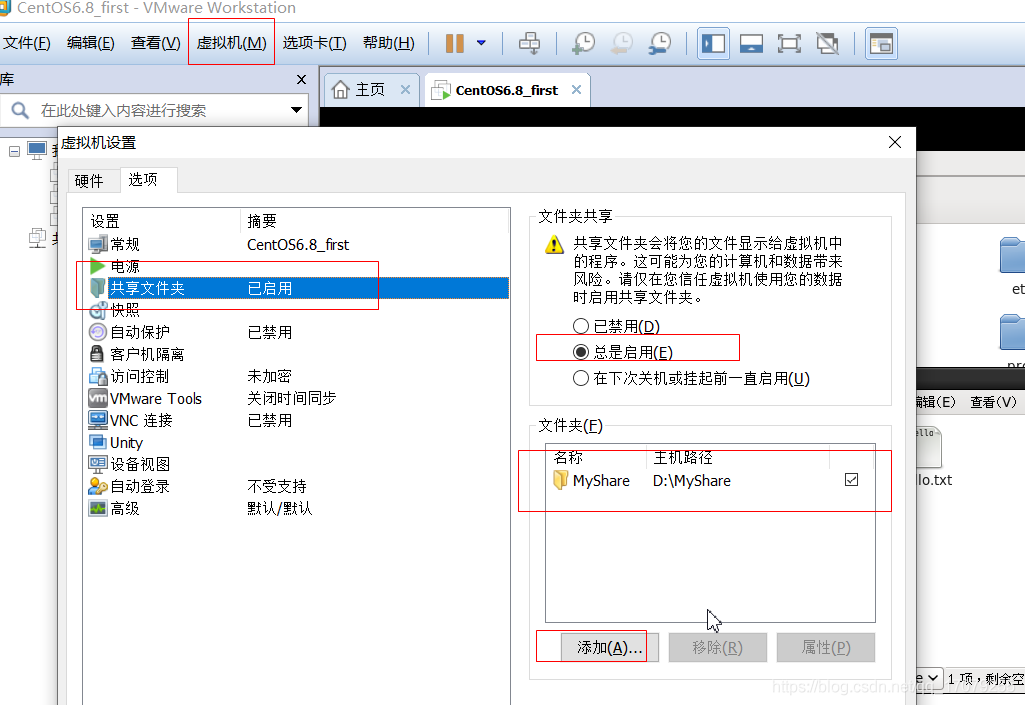Take a snapshot using the toolbar icon

click(583, 44)
